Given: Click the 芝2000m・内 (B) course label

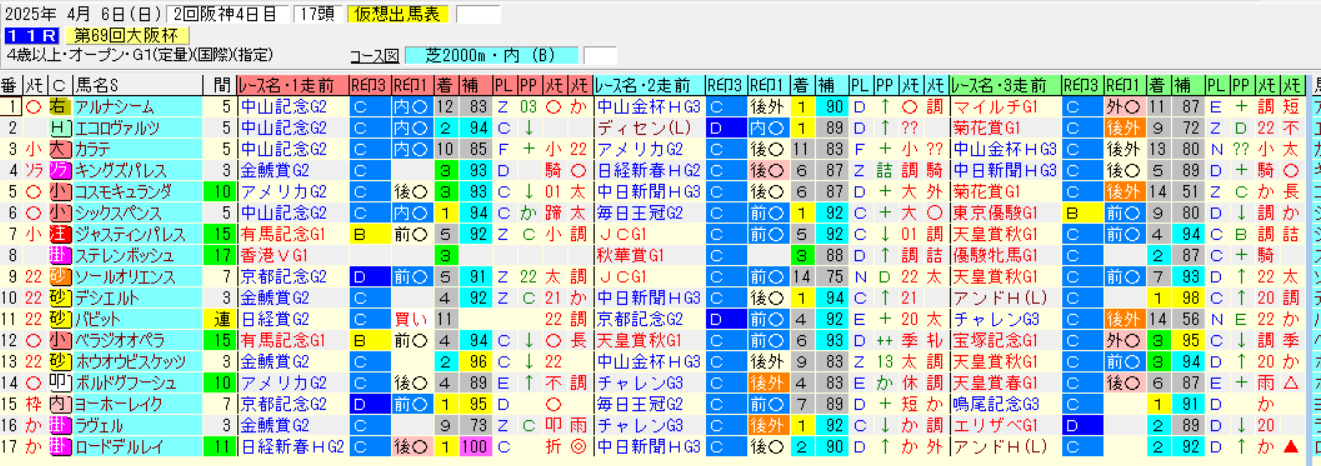Looking at the screenshot, I should (x=492, y=55).
